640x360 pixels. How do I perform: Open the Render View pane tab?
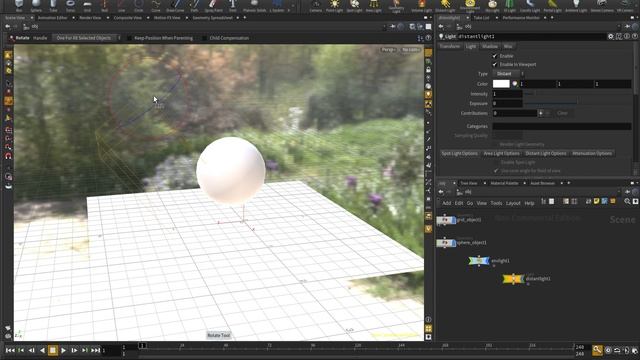coord(90,18)
